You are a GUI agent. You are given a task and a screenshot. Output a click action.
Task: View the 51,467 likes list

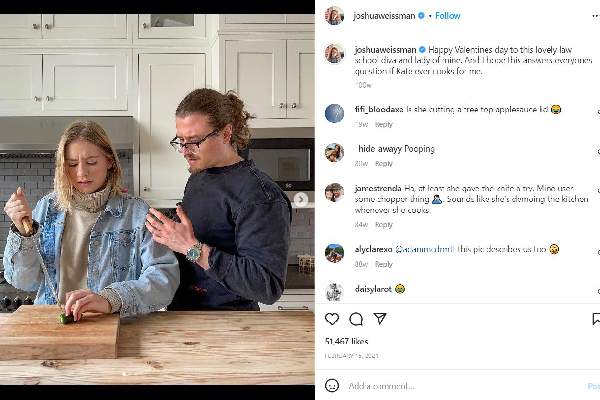(347, 341)
